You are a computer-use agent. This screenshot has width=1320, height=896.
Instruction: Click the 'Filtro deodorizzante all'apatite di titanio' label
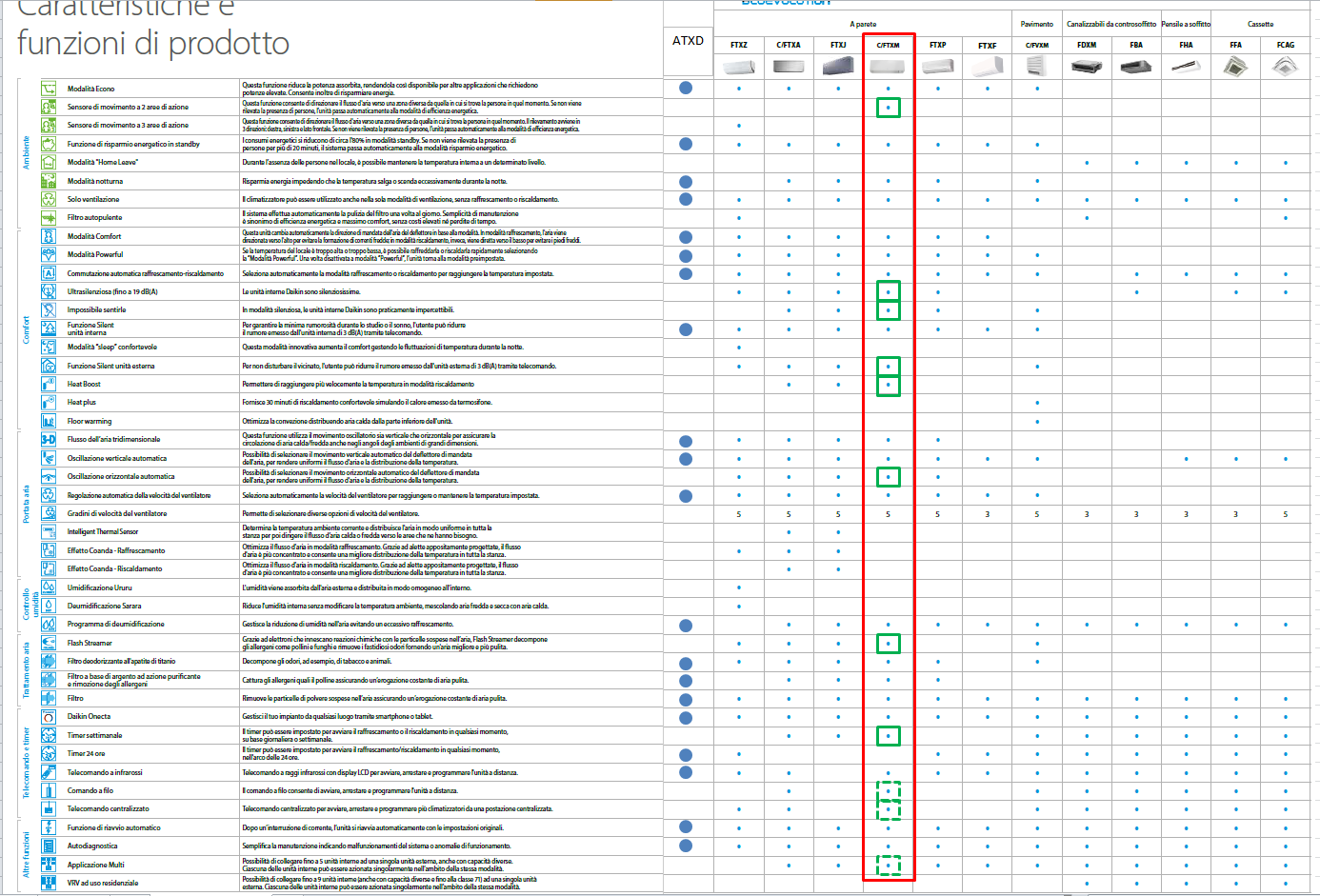point(122,661)
